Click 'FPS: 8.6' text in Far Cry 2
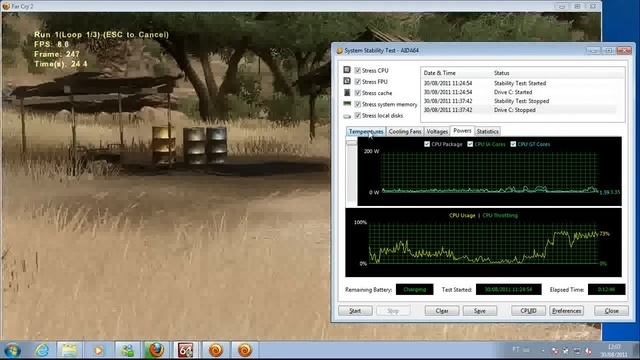Screen dimensions: 640x360 click(52, 44)
